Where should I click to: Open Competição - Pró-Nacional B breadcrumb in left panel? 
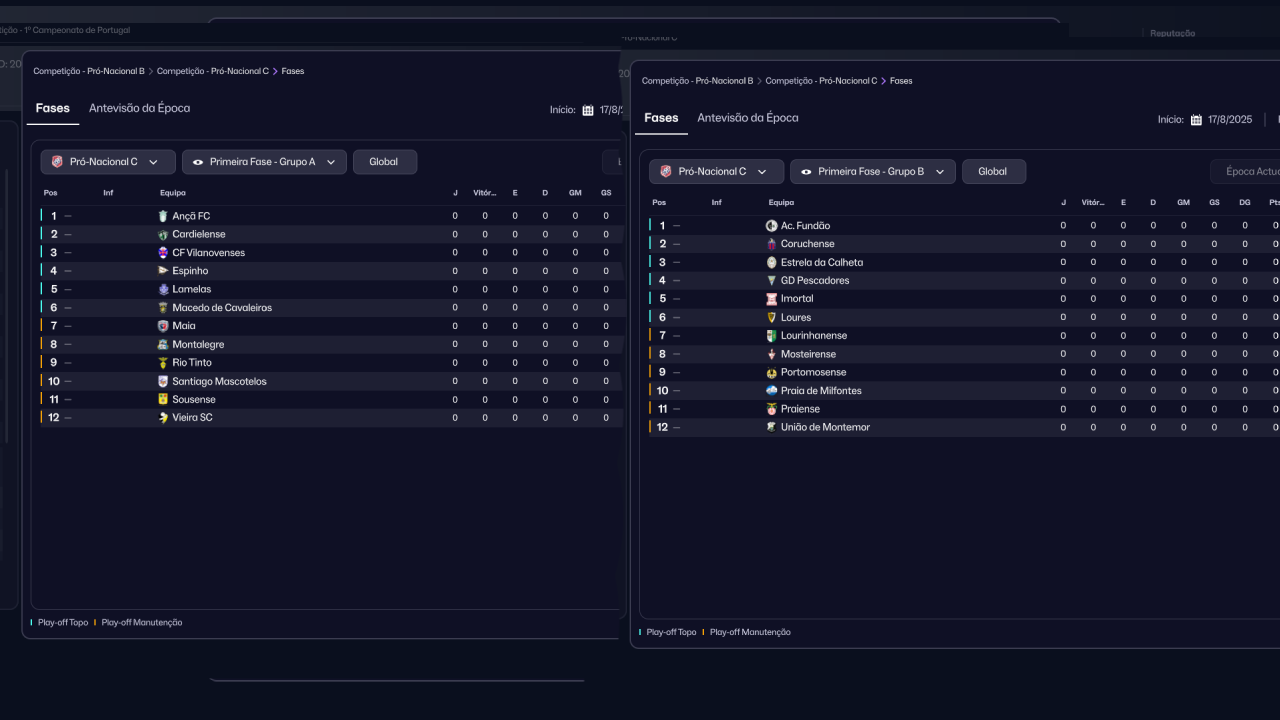pos(89,72)
